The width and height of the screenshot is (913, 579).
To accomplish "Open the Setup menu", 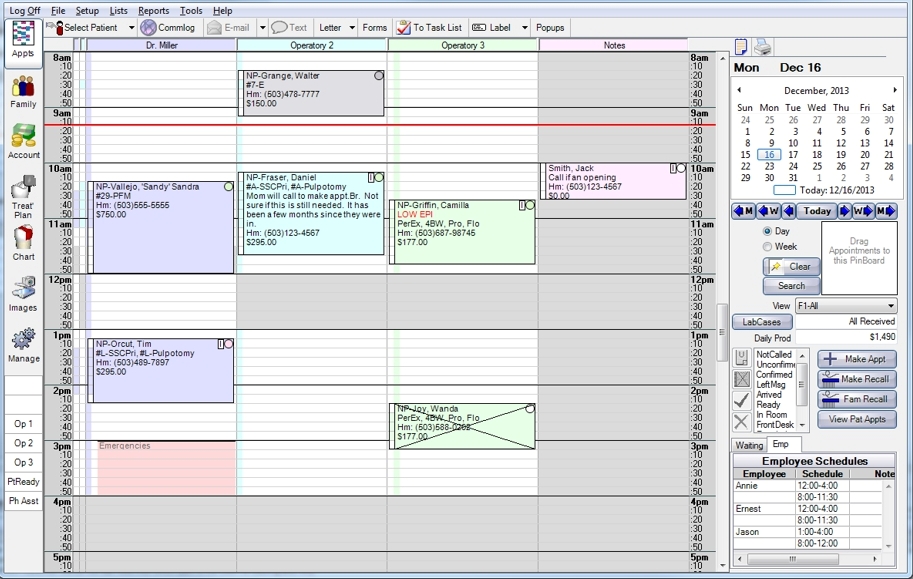I will click(86, 11).
